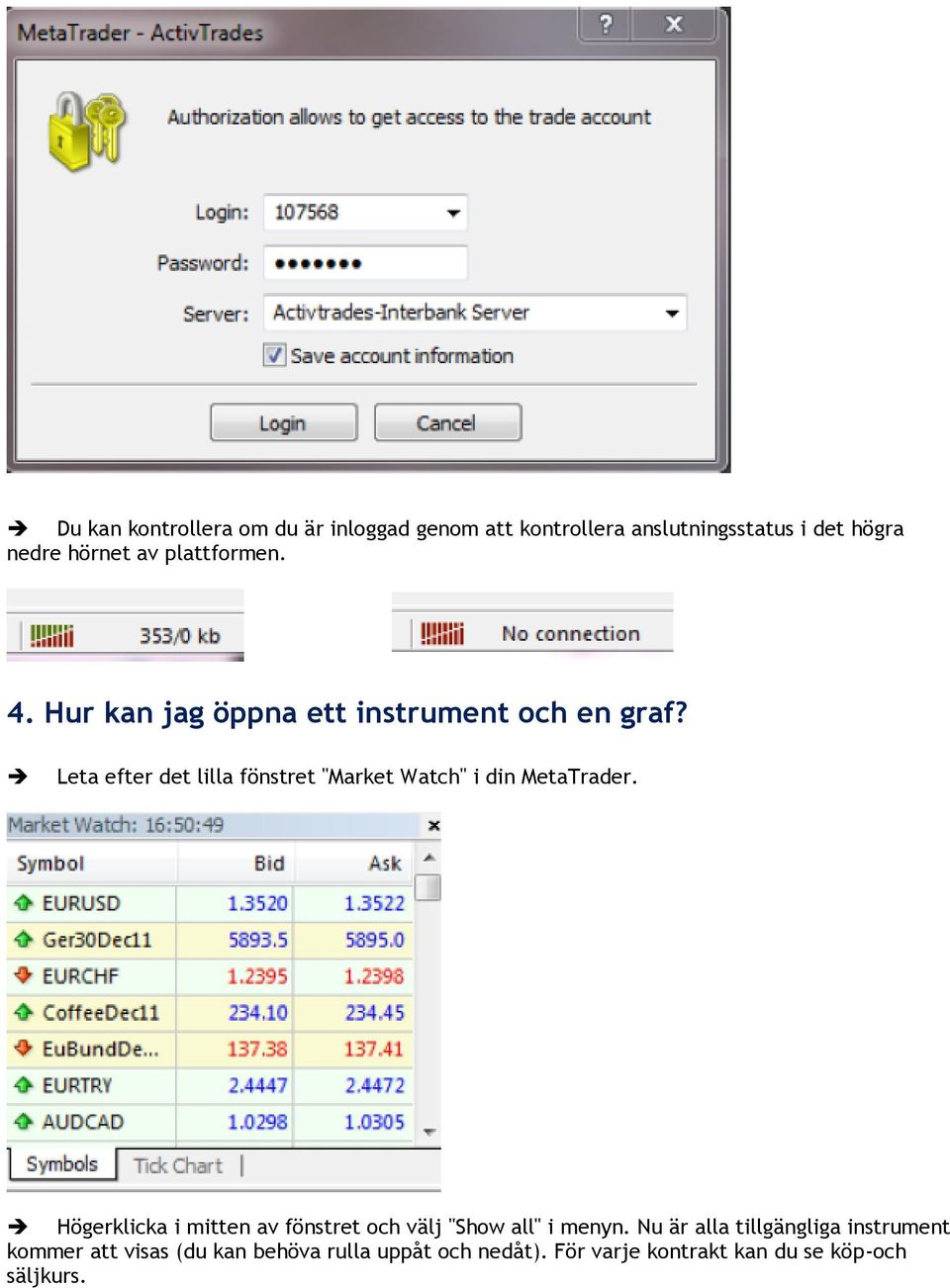Click the 353/0 kb connection status text
This screenshot has width=950, height=1288.
(x=179, y=636)
